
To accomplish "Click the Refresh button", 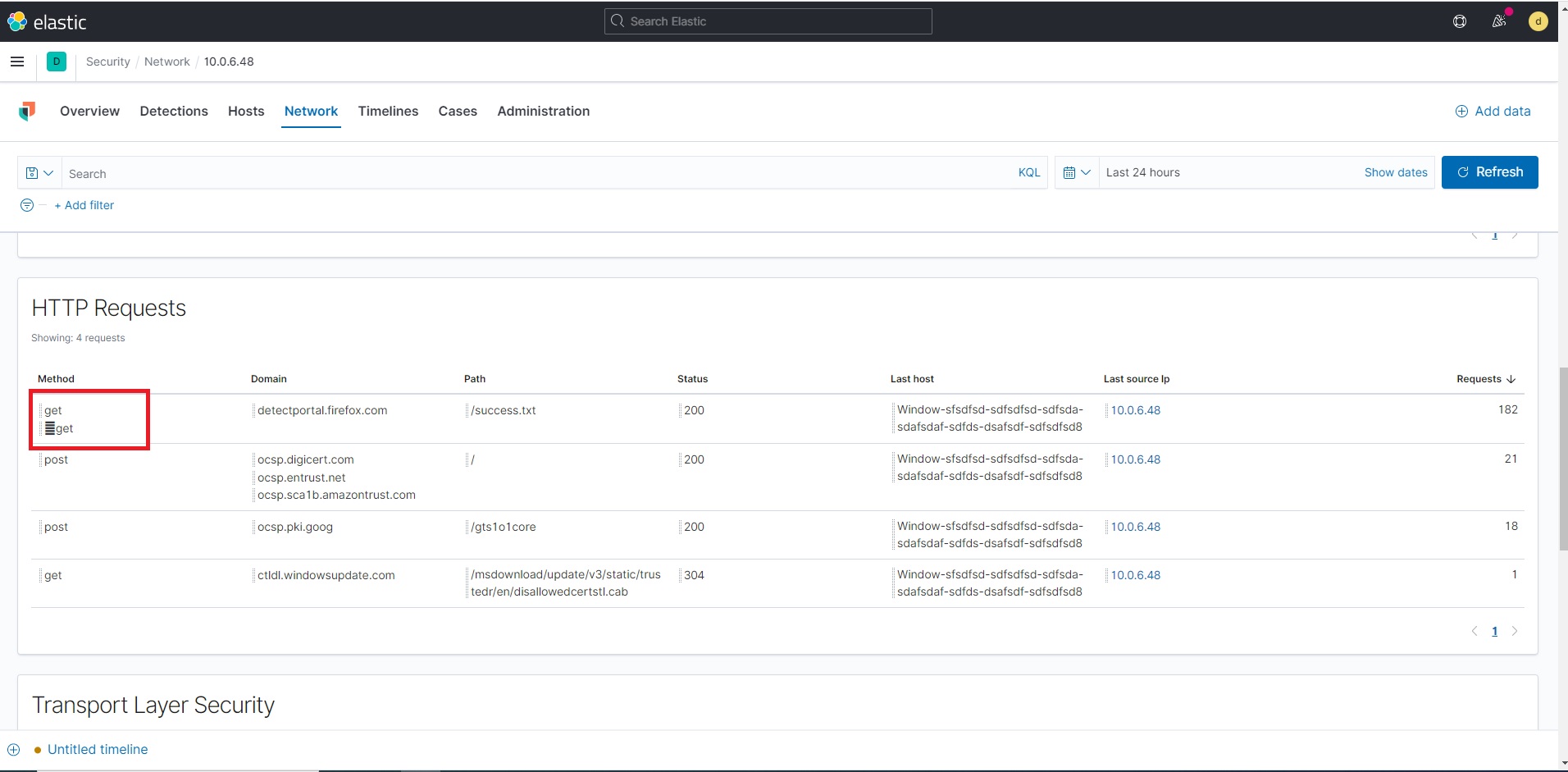I will coord(1490,172).
